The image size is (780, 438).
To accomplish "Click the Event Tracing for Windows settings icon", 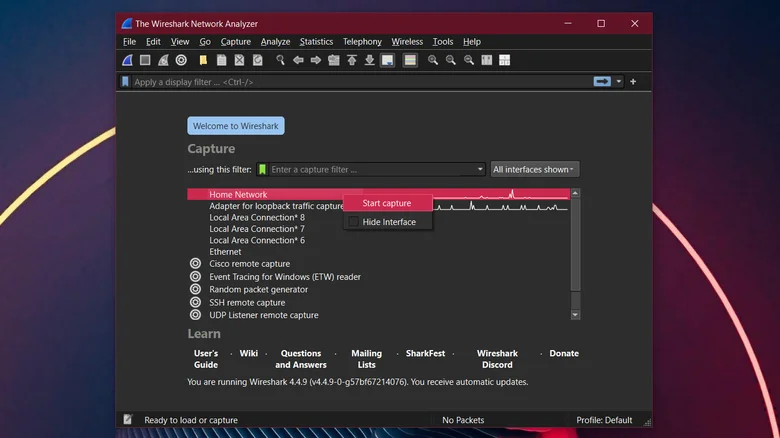I will [x=195, y=276].
